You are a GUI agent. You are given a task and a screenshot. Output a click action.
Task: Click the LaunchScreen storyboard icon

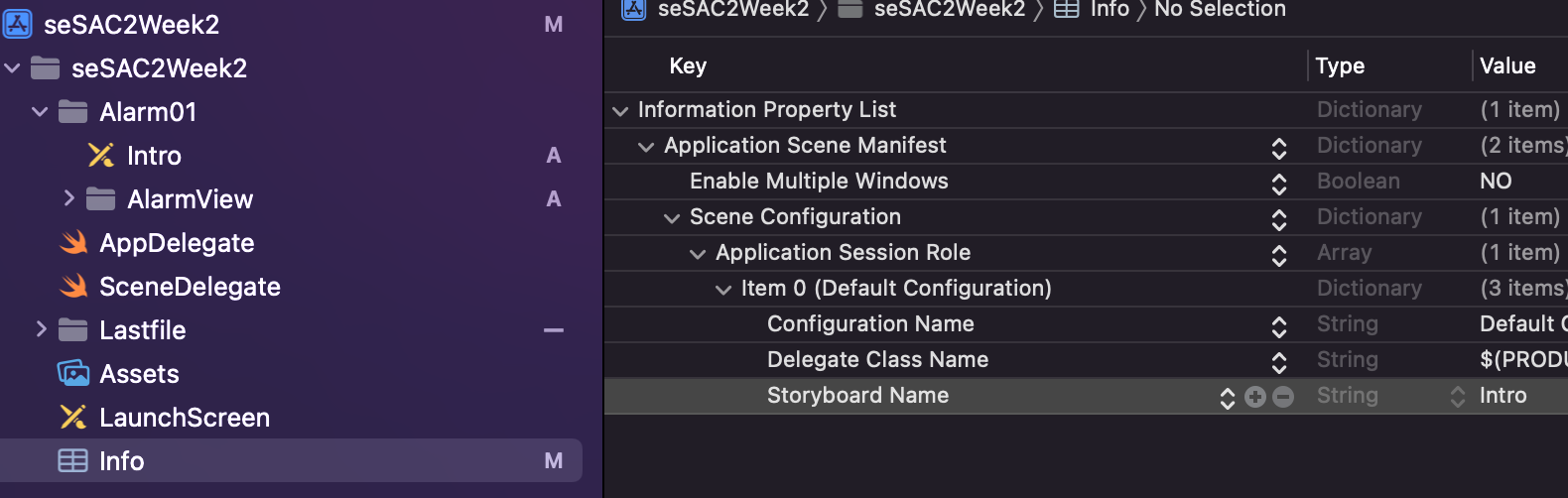[73, 418]
